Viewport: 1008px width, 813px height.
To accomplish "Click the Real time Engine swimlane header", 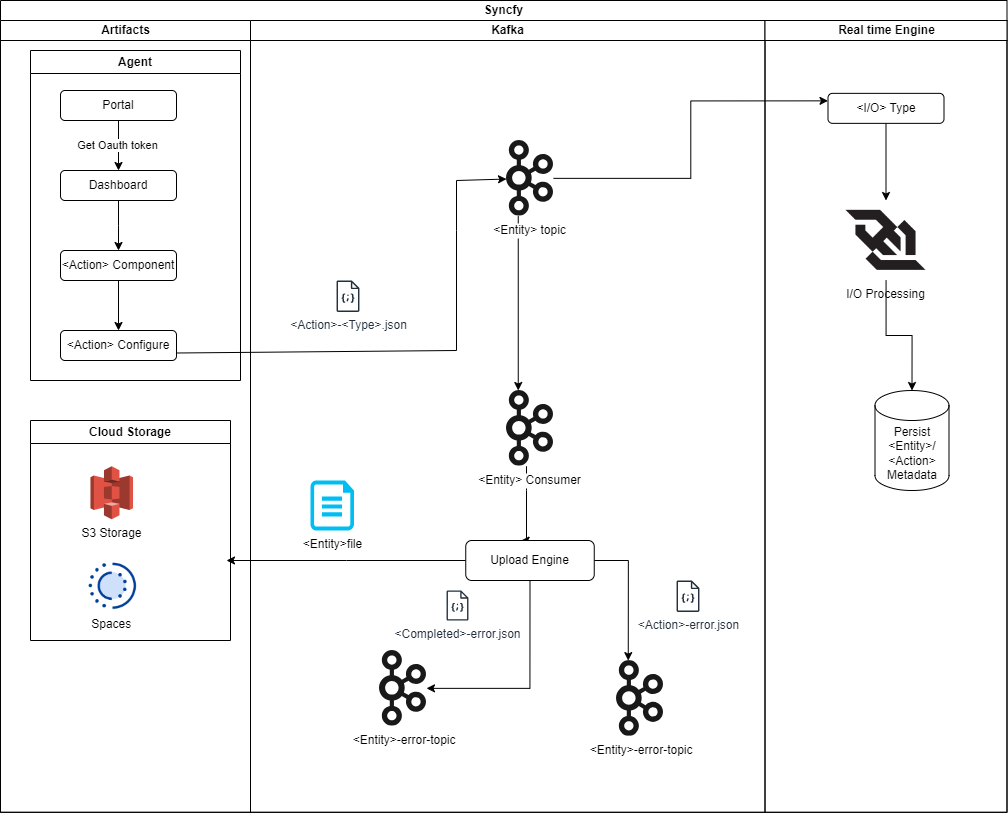I will click(x=886, y=30).
